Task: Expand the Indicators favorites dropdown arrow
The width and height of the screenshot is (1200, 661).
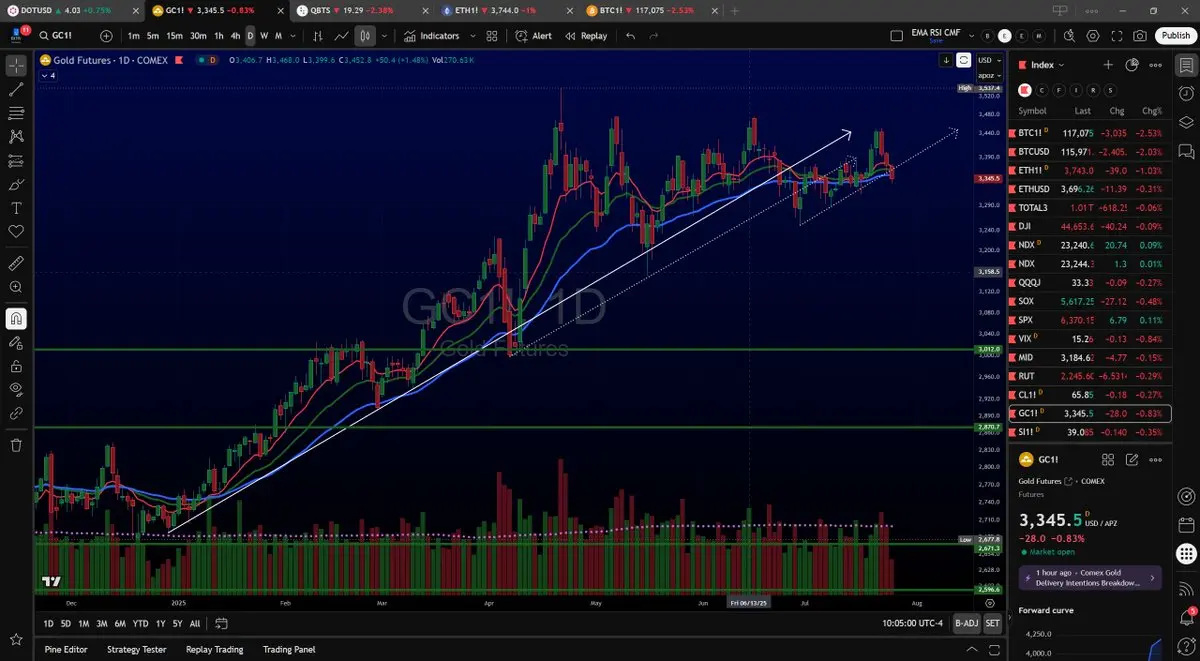Action: point(472,36)
